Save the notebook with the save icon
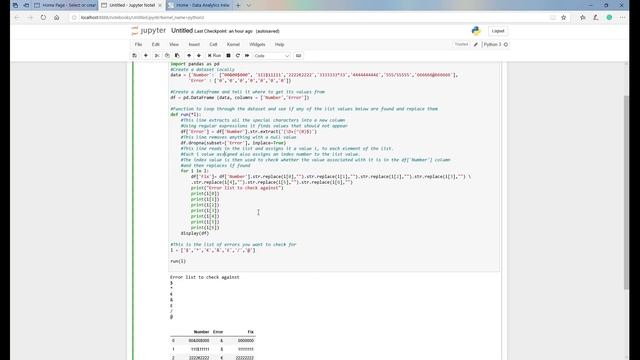This screenshot has width=640, height=360. coord(134,56)
